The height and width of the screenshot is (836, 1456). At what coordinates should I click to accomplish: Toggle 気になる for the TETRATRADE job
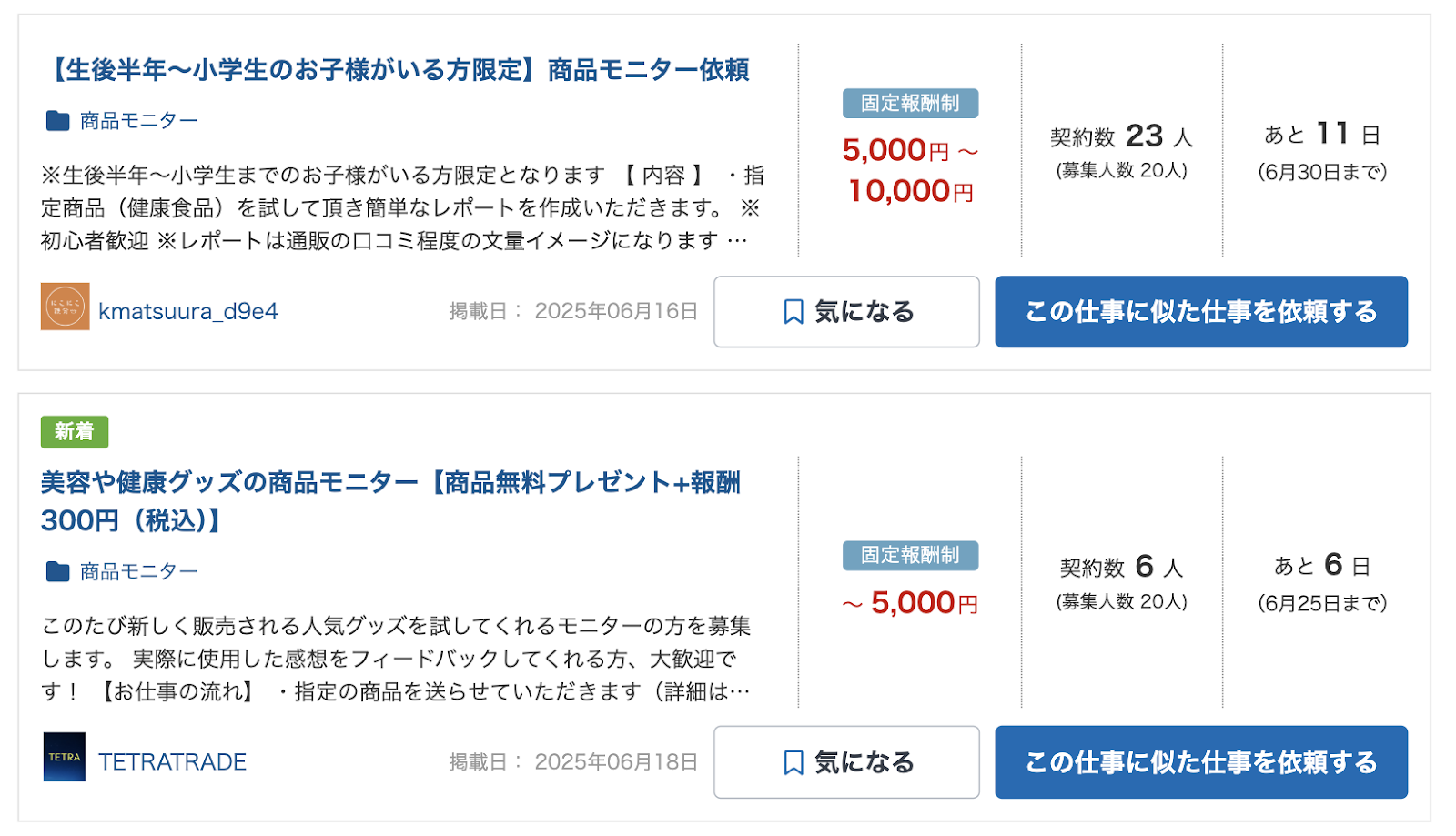(x=846, y=762)
